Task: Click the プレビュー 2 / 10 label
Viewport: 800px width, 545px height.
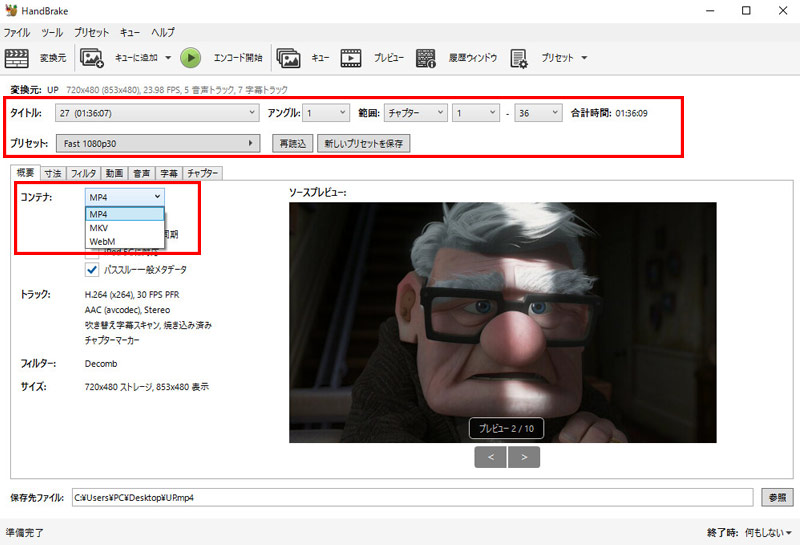Action: [506, 429]
